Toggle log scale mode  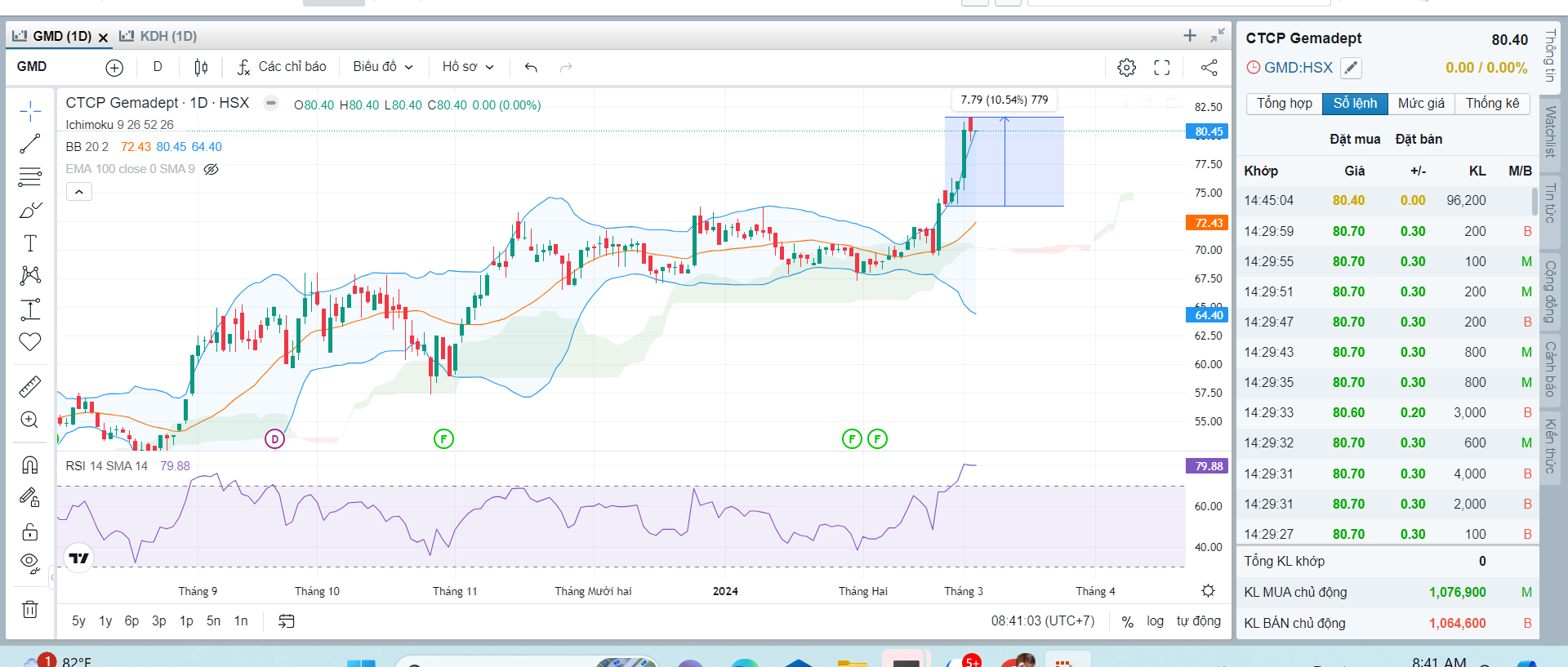(x=1155, y=621)
